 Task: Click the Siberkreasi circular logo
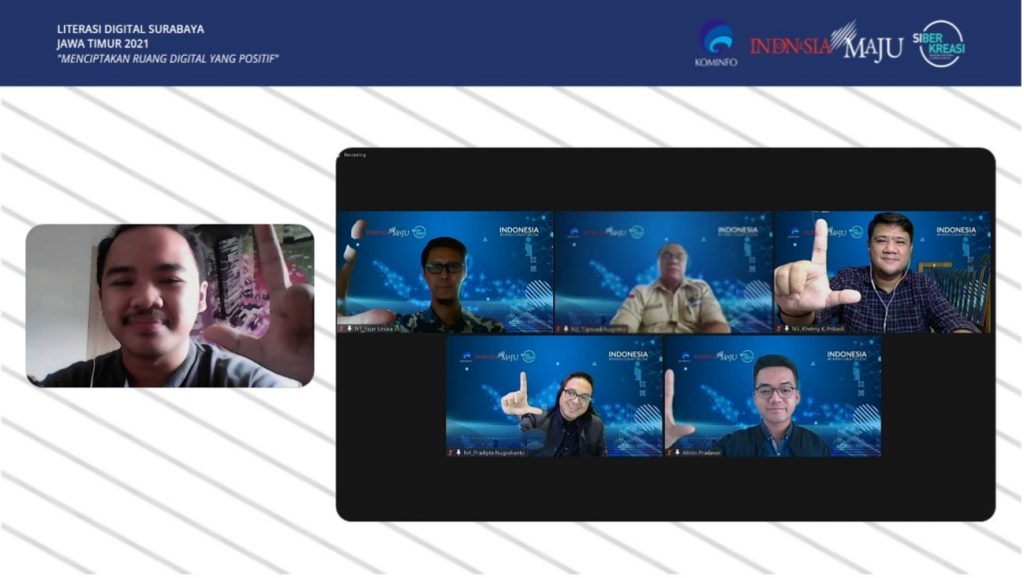(x=941, y=43)
